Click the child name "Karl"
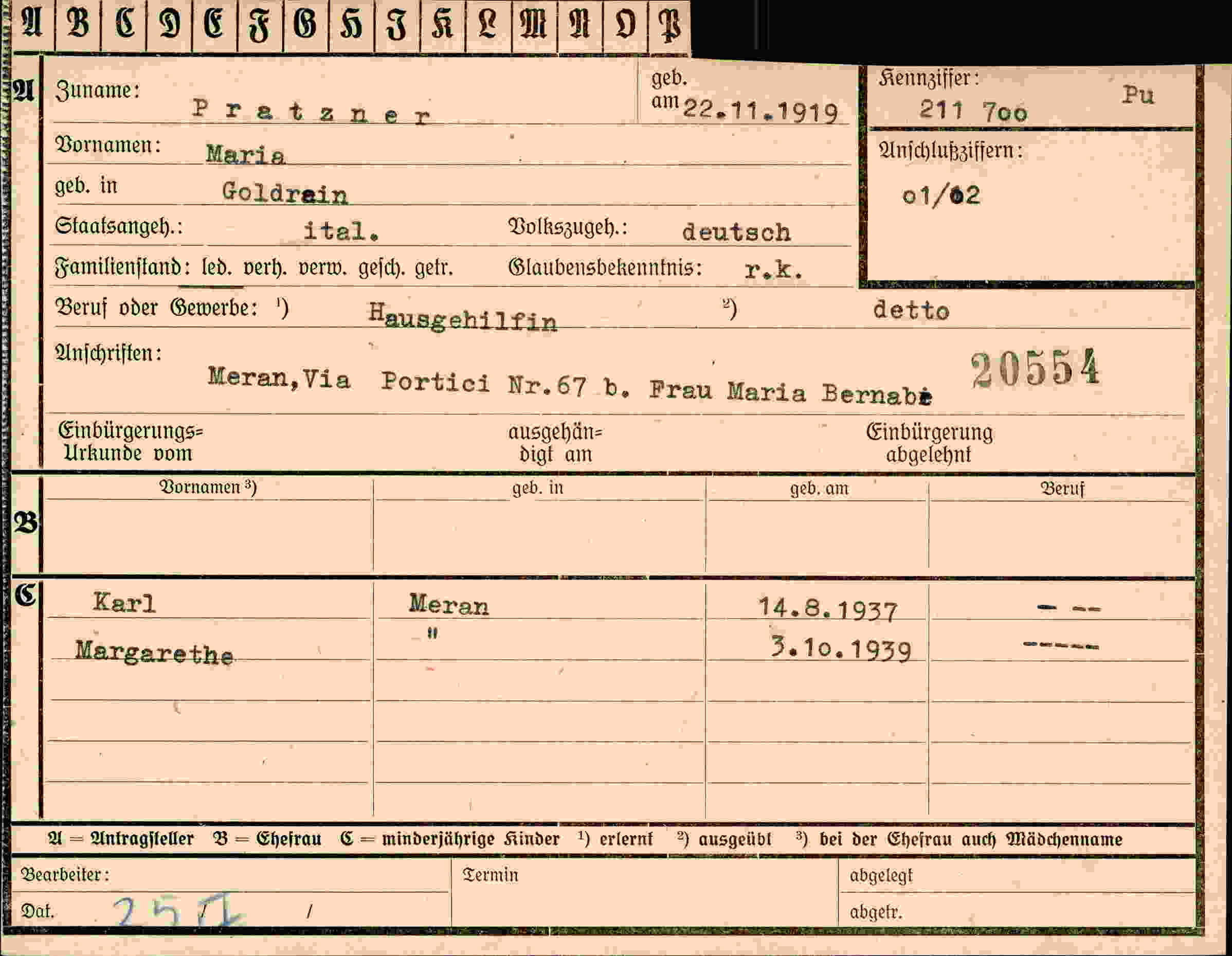This screenshot has height=956, width=1232. (x=124, y=602)
